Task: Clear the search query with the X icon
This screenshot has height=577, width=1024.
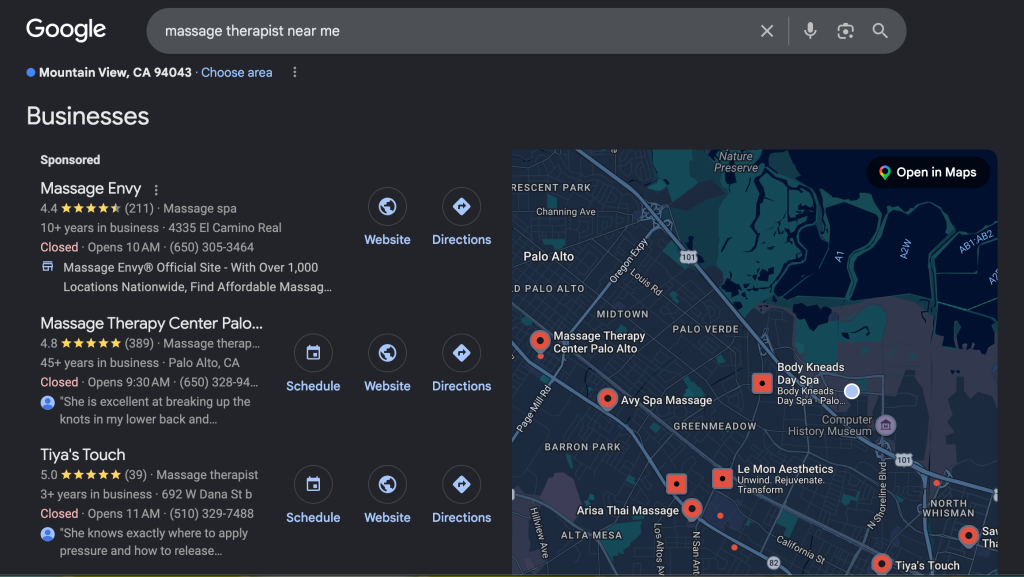Action: click(767, 31)
